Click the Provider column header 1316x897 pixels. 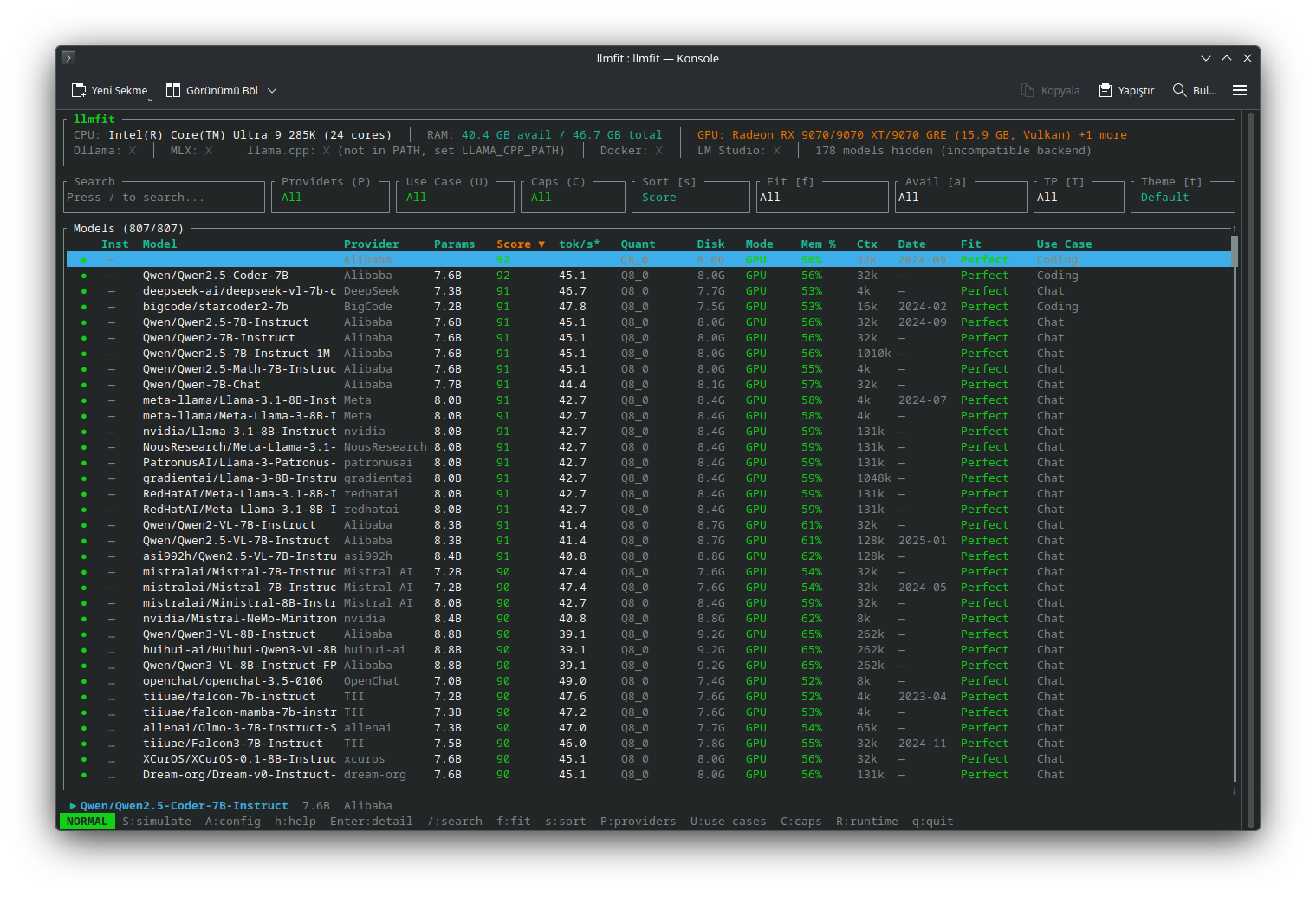[x=371, y=244]
